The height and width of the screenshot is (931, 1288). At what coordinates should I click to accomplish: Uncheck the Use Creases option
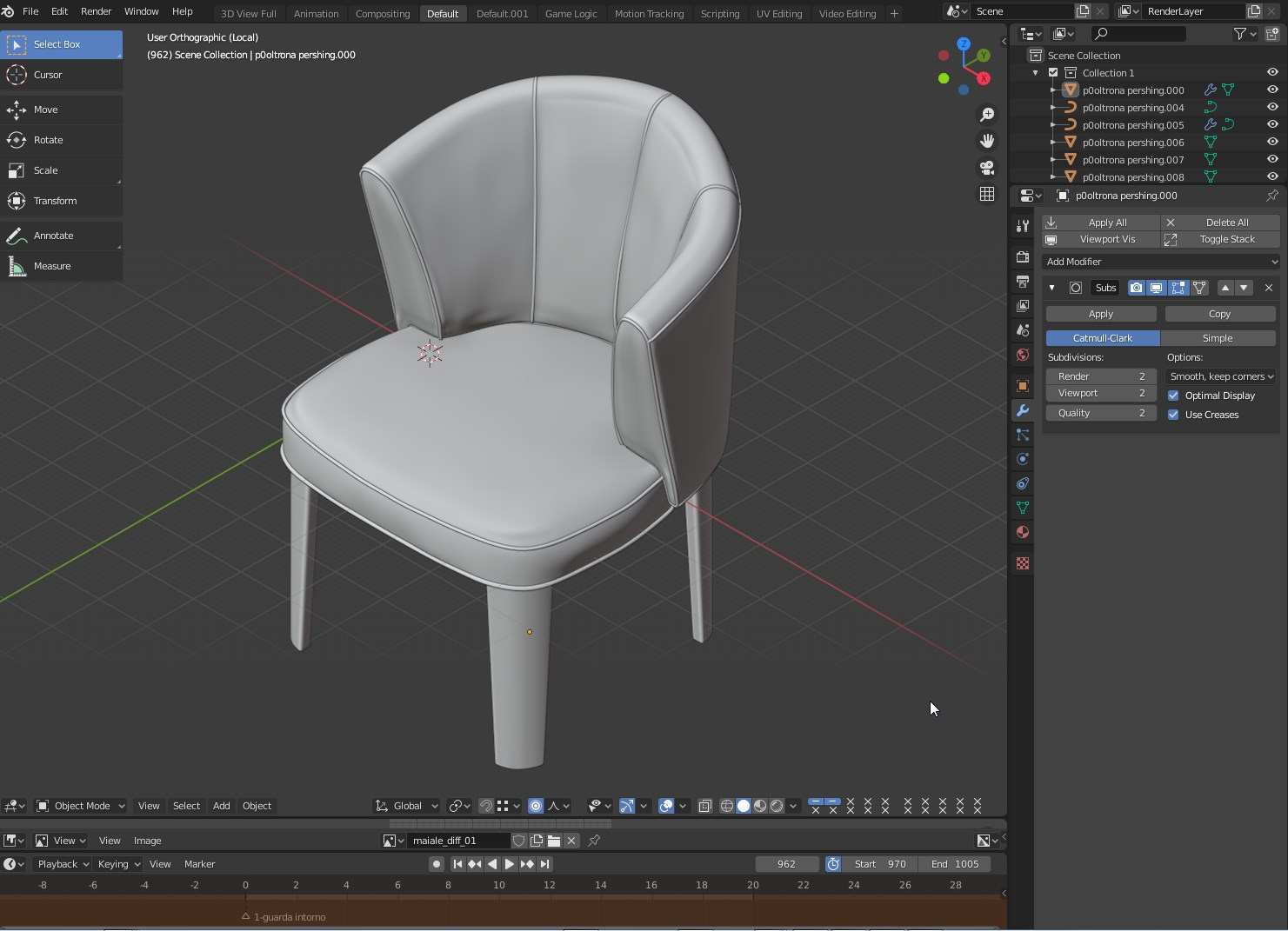(1173, 415)
